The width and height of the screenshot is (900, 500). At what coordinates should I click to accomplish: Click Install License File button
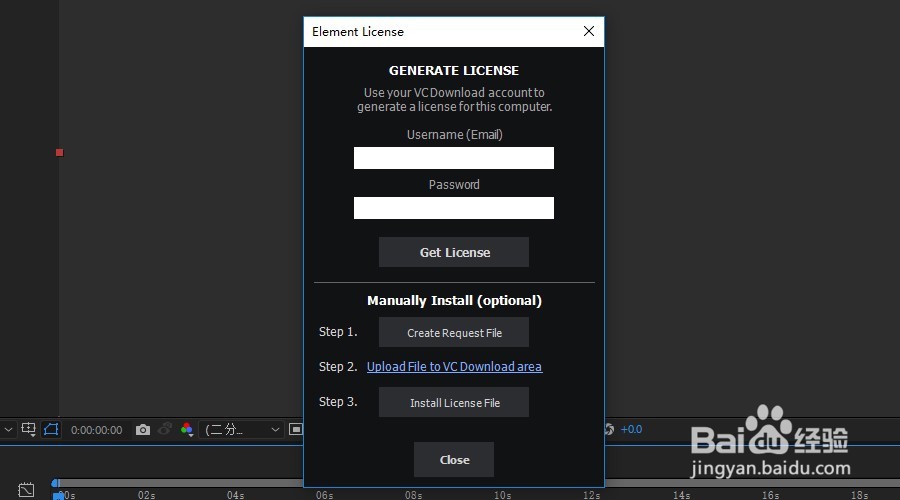[x=453, y=402]
